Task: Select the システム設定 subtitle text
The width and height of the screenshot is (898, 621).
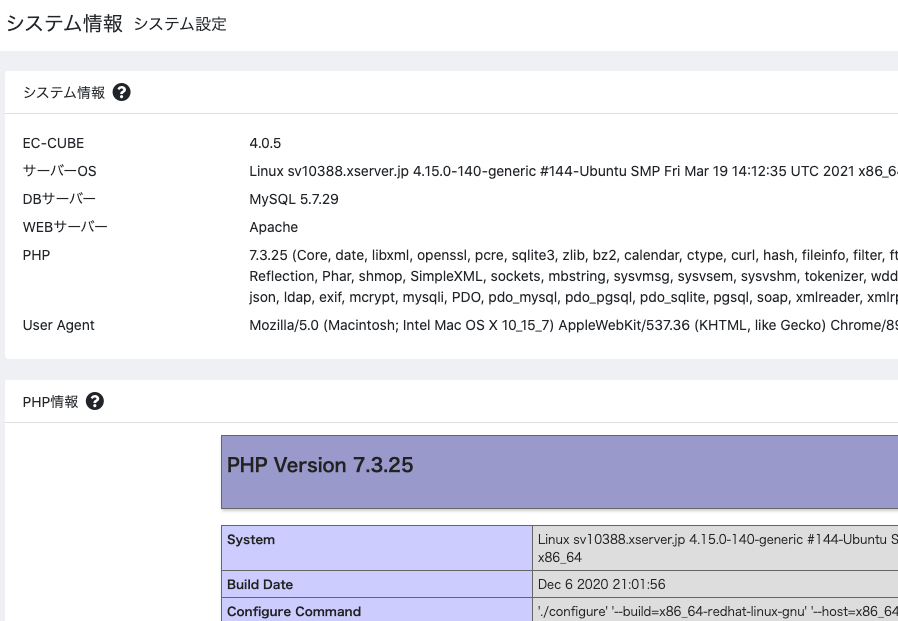Action: (x=180, y=24)
